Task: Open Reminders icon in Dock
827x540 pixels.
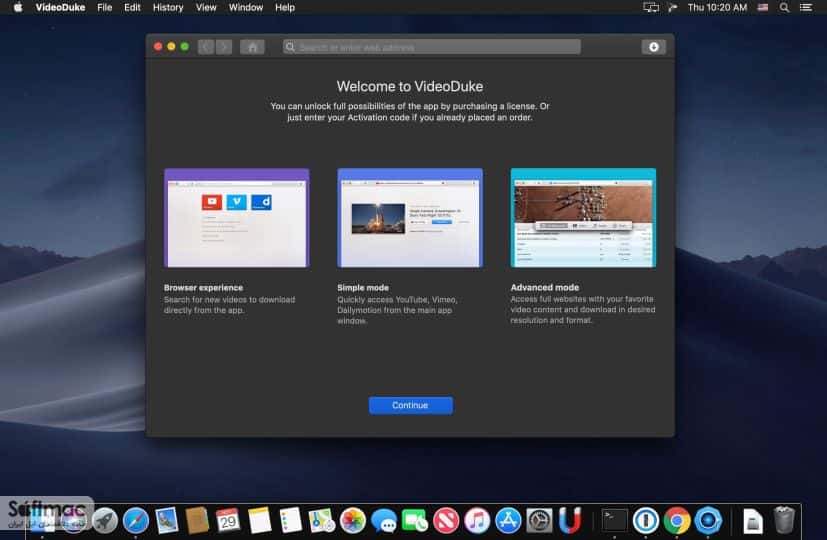Action: click(290, 520)
